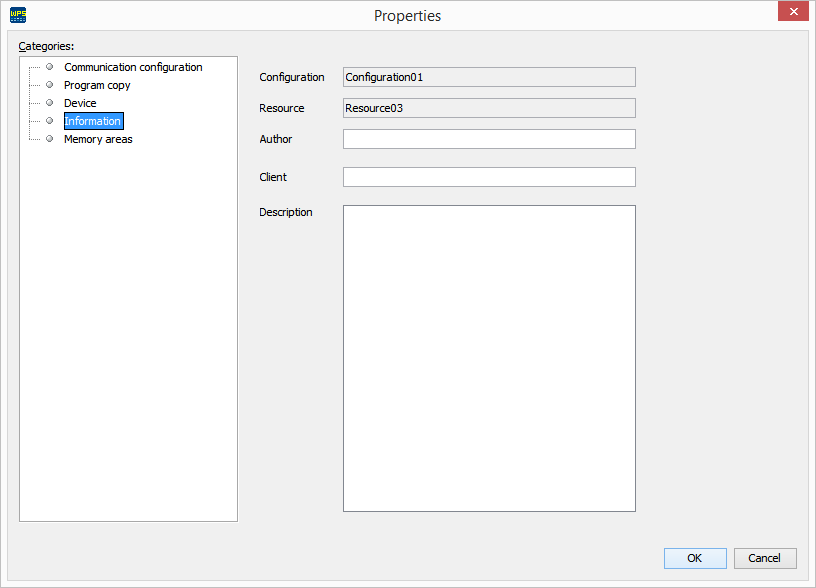This screenshot has height=588, width=816.
Task: Select the Device category
Action: 80,102
